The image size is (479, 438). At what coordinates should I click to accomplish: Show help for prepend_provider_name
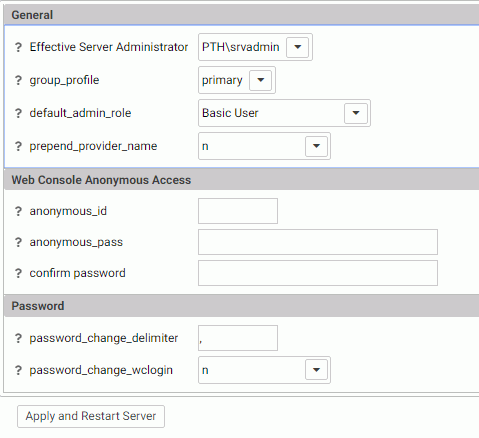[18, 146]
